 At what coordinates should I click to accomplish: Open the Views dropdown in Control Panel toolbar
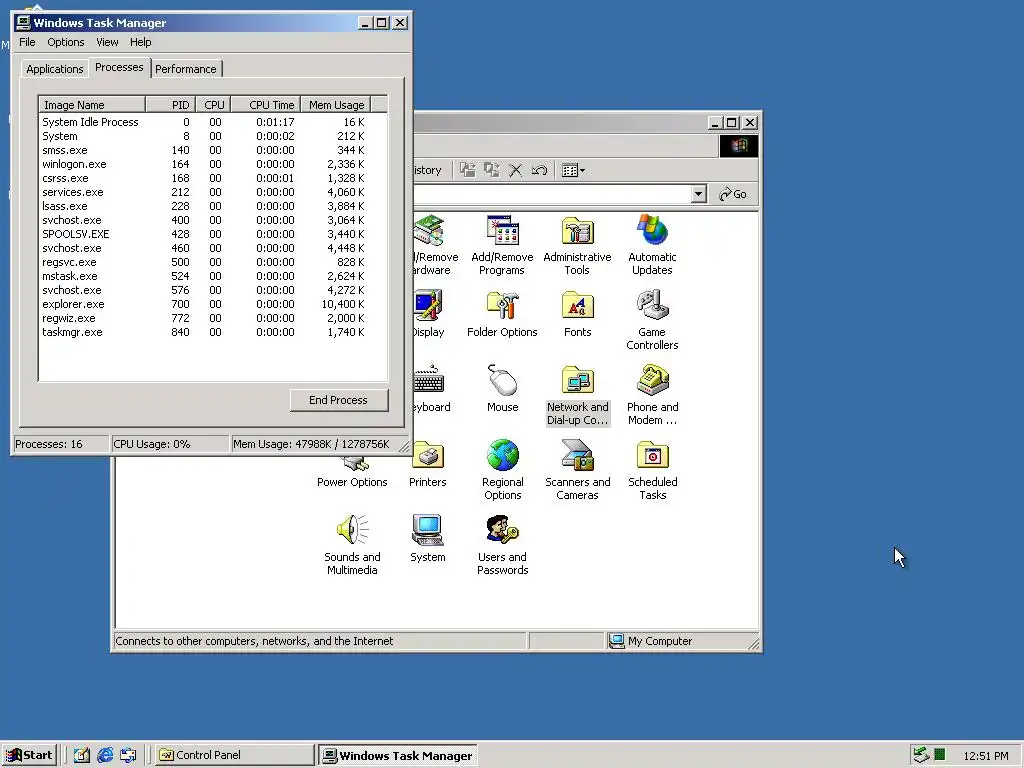[x=573, y=170]
